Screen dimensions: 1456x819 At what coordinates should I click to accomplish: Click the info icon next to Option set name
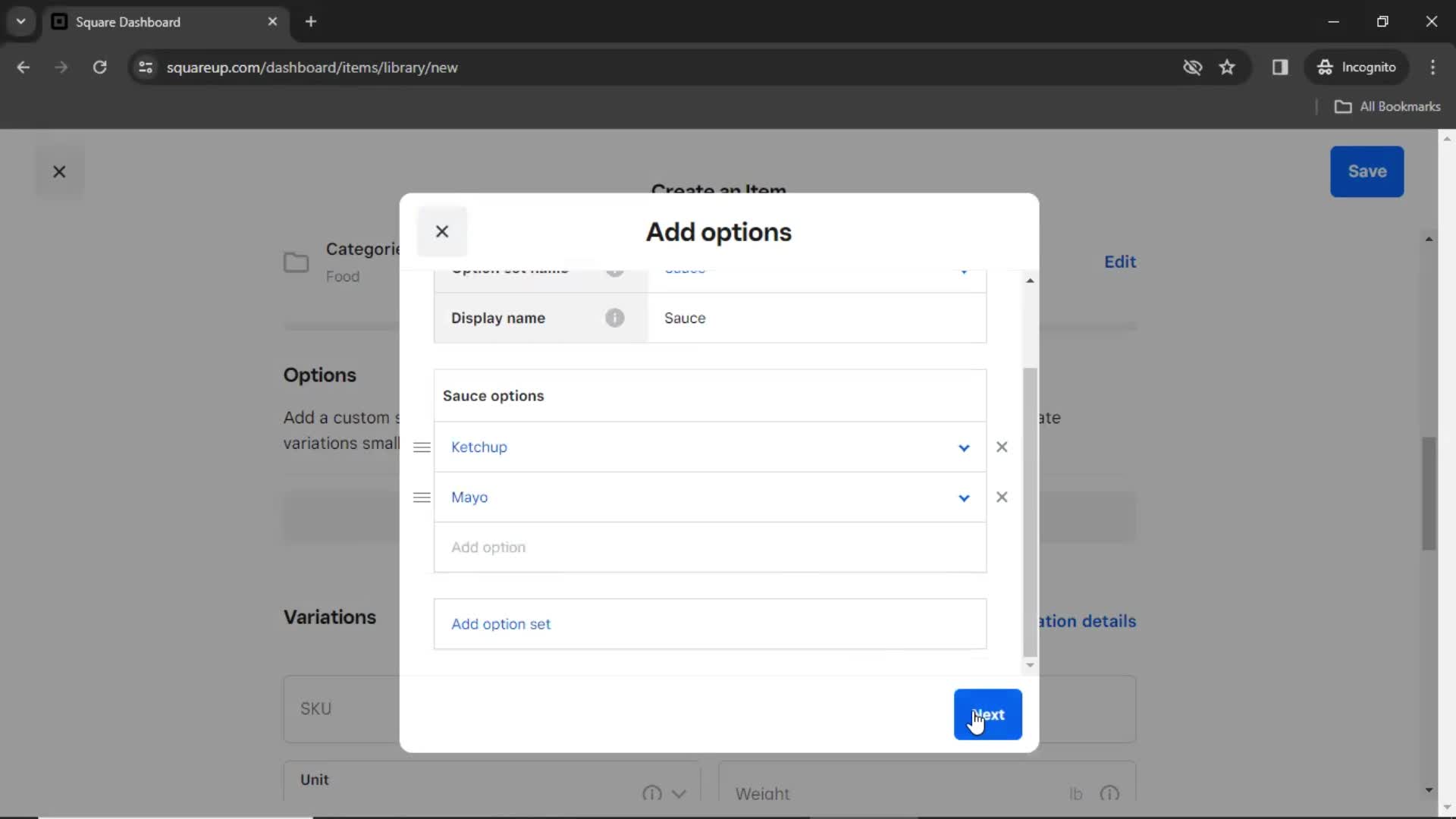click(x=614, y=267)
